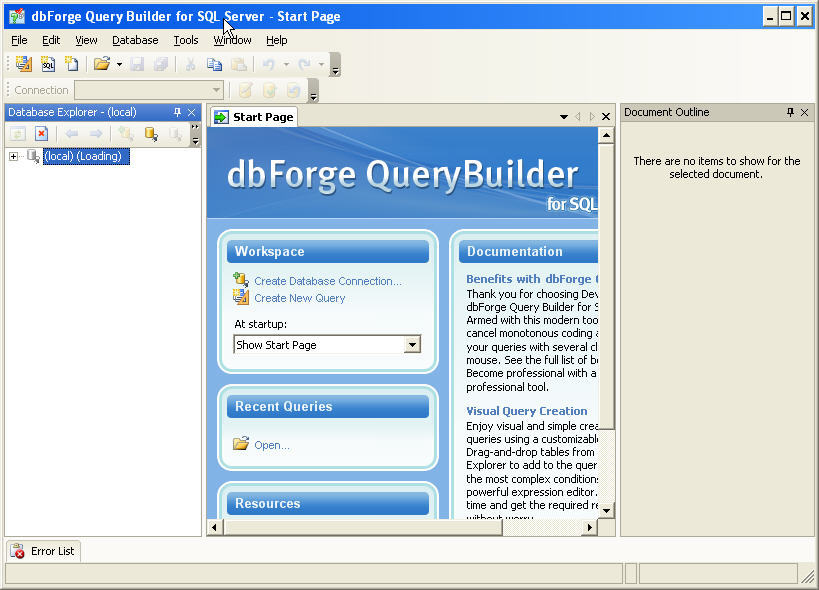
Task: Click Refresh icon in Database Explorer
Action: pyautogui.click(x=18, y=134)
